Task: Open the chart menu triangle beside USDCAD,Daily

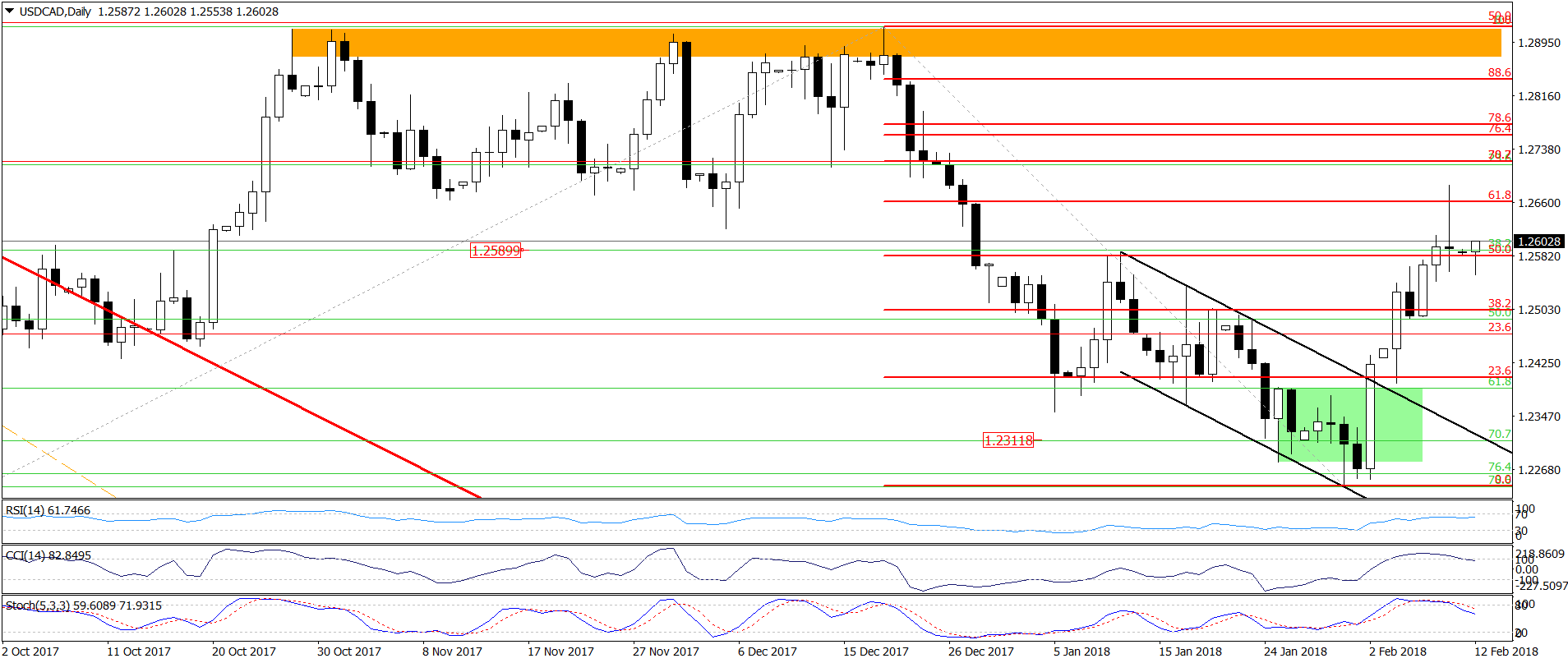Action: [x=10, y=12]
